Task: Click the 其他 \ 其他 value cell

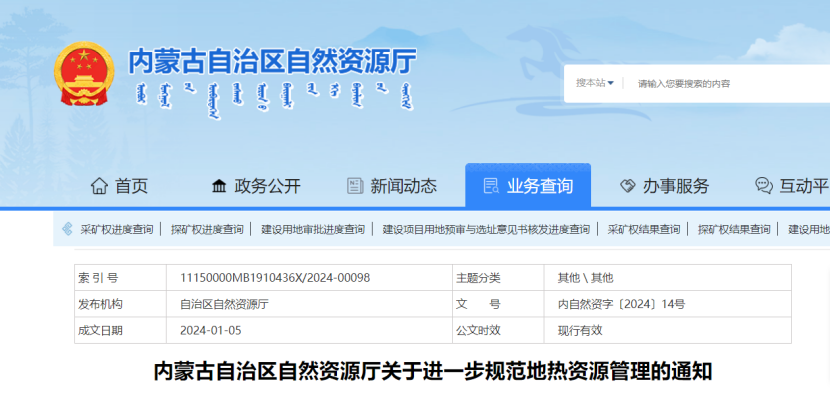Action: tap(667, 278)
